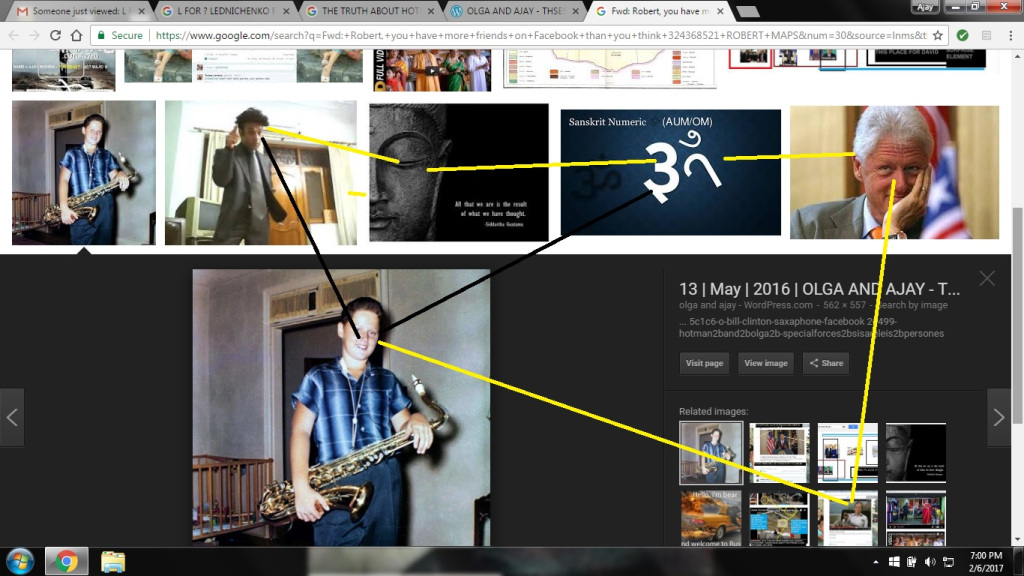Click the power/battery tray icon
Image resolution: width=1024 pixels, height=576 pixels.
[x=912, y=562]
